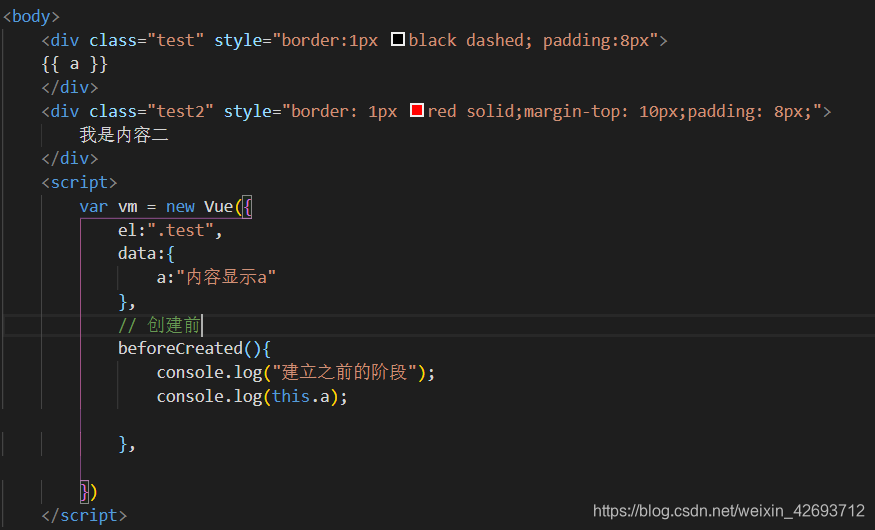Click the opening <body> tag
This screenshot has height=530, width=875.
click(x=31, y=17)
